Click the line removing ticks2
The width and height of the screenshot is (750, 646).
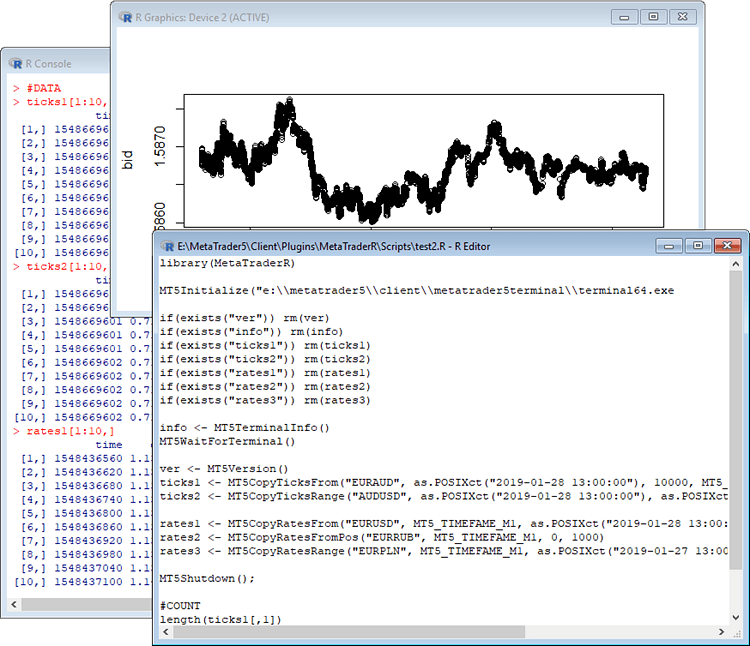point(265,360)
